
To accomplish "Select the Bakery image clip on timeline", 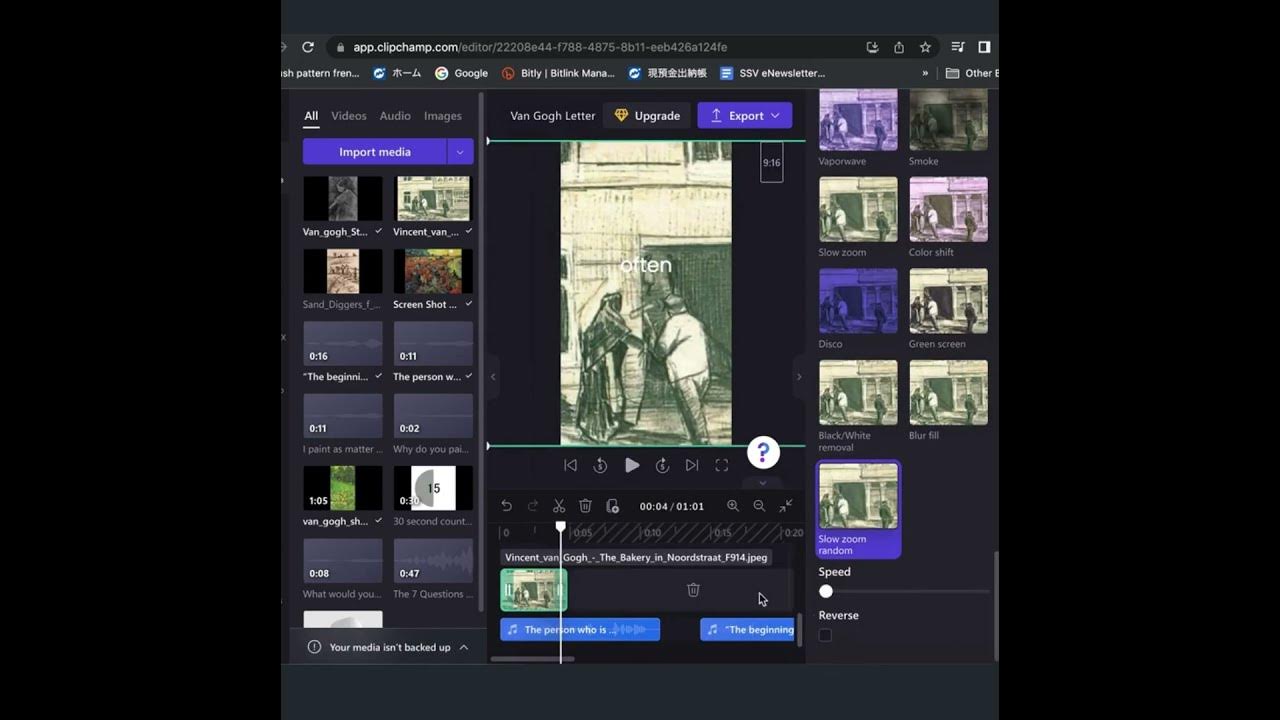I will point(534,590).
